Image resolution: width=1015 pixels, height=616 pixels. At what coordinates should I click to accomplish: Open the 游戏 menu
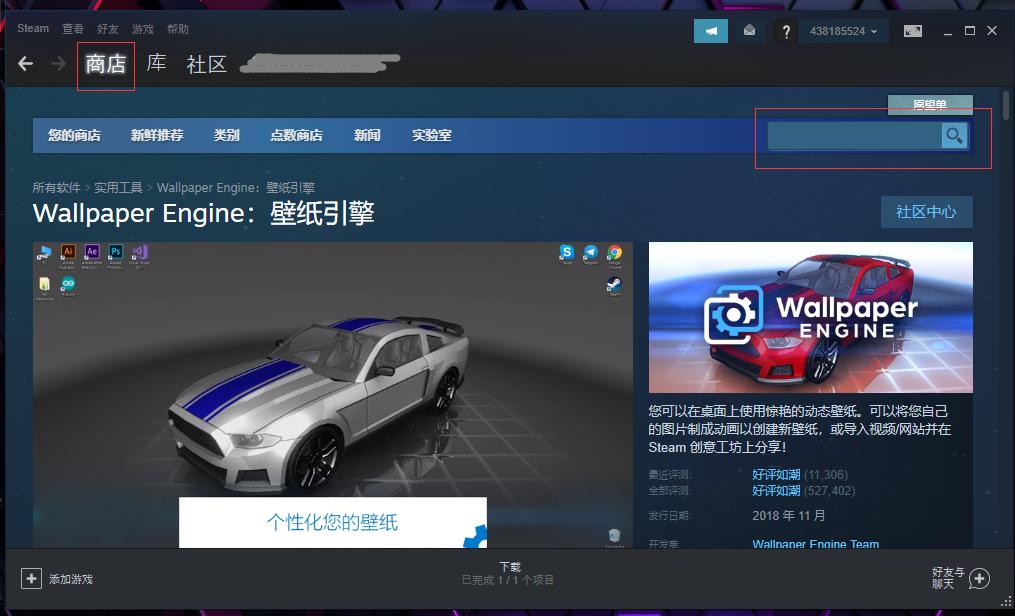(x=143, y=28)
